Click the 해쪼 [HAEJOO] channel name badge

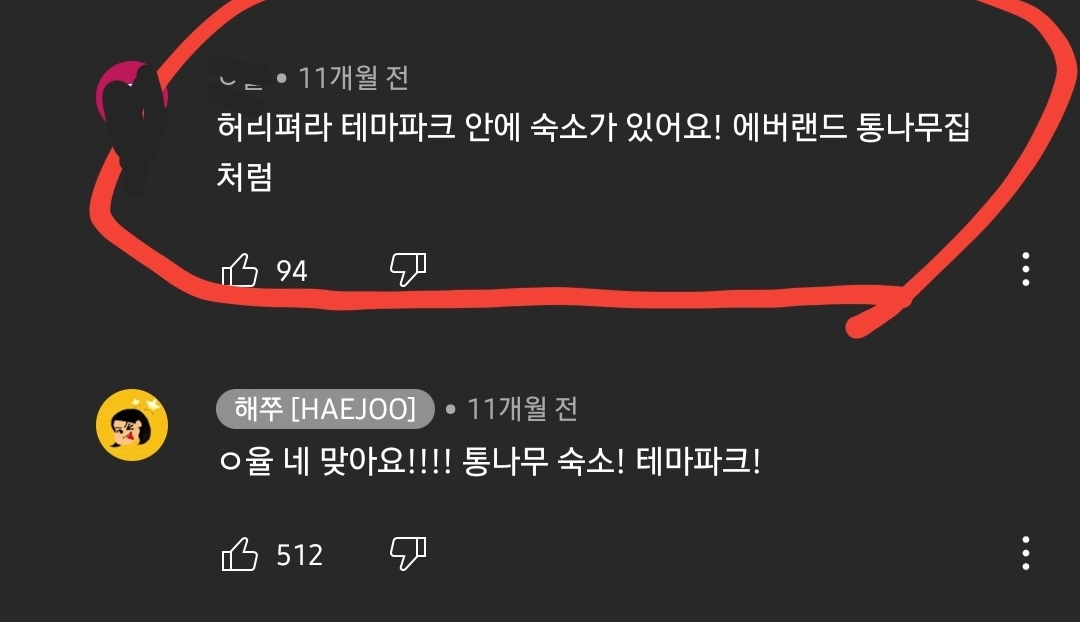click(325, 409)
